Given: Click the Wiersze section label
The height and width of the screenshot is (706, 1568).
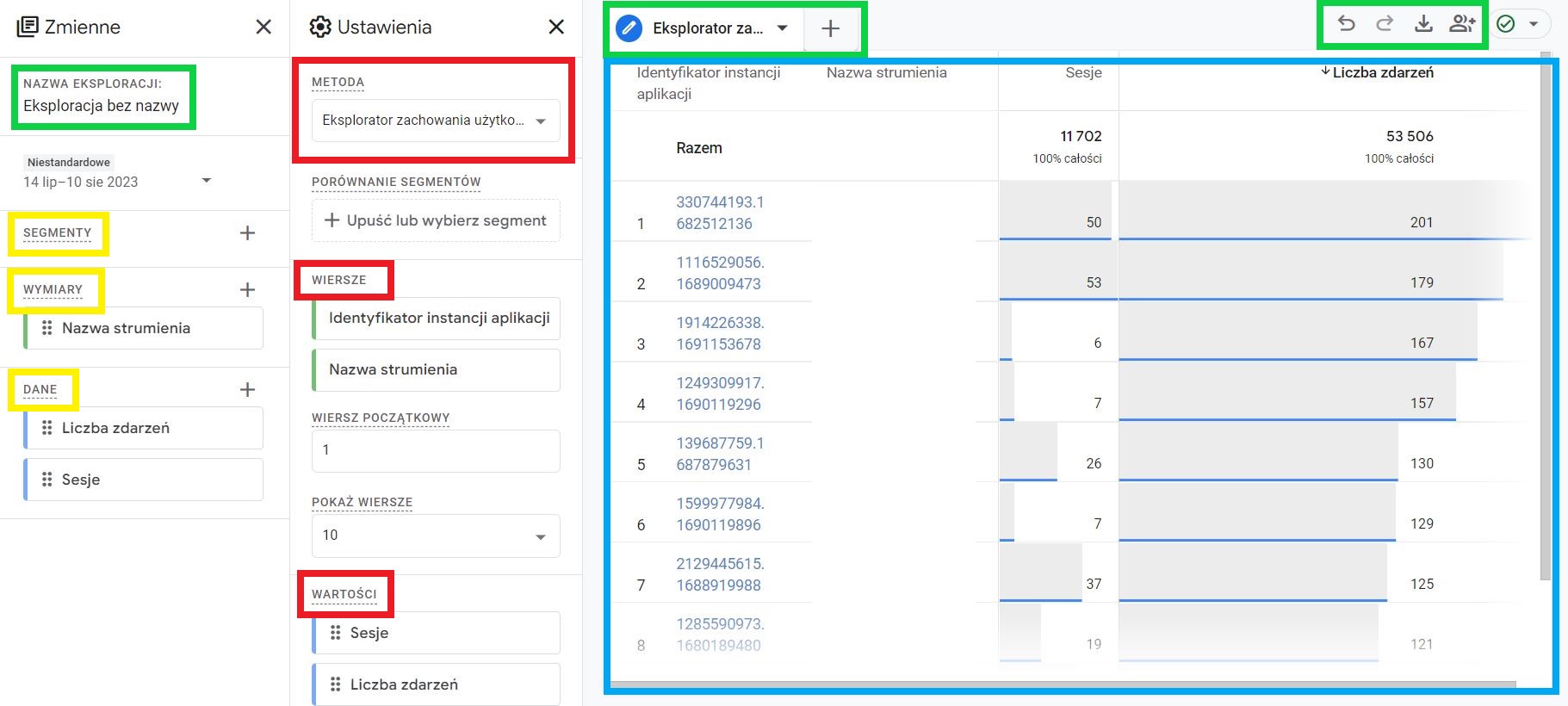Looking at the screenshot, I should point(338,281).
